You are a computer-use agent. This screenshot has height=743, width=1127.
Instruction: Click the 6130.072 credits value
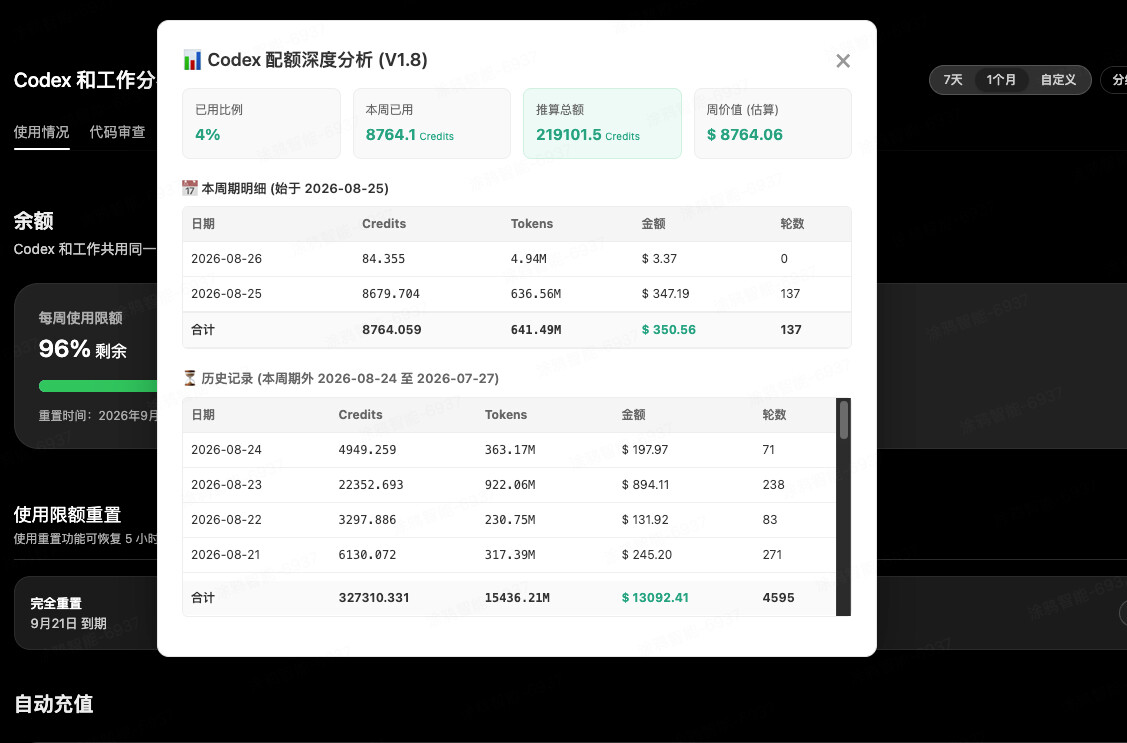point(367,555)
